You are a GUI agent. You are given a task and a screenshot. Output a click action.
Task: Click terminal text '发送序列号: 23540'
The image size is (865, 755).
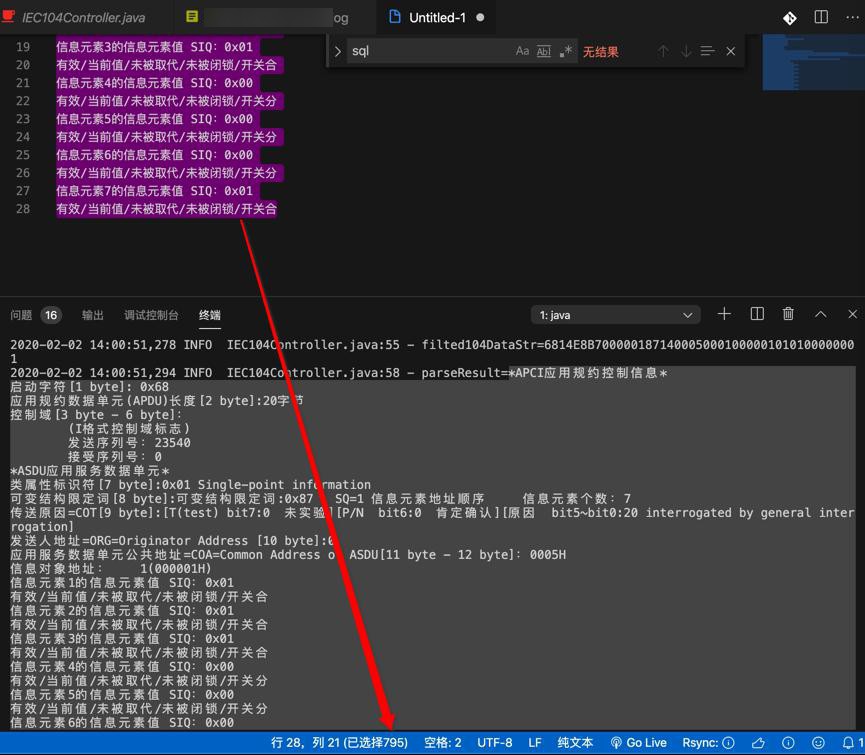coord(129,442)
